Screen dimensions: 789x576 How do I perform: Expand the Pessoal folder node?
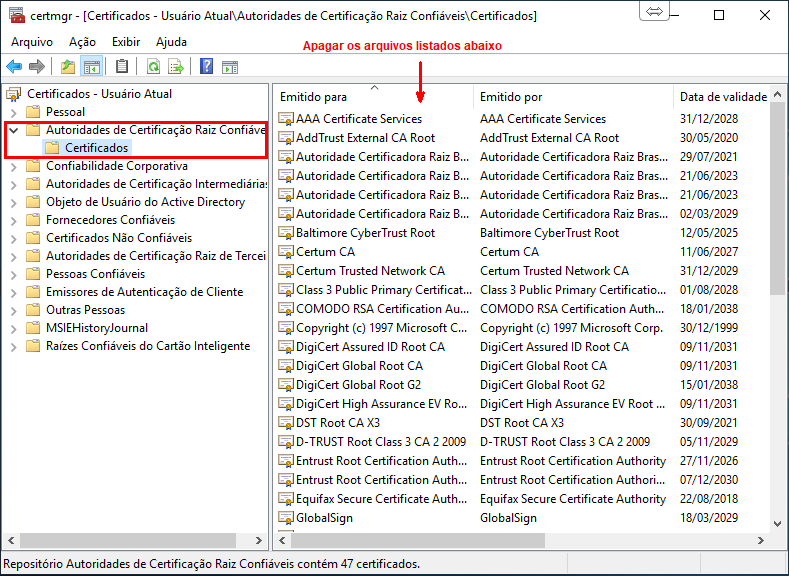click(x=13, y=112)
